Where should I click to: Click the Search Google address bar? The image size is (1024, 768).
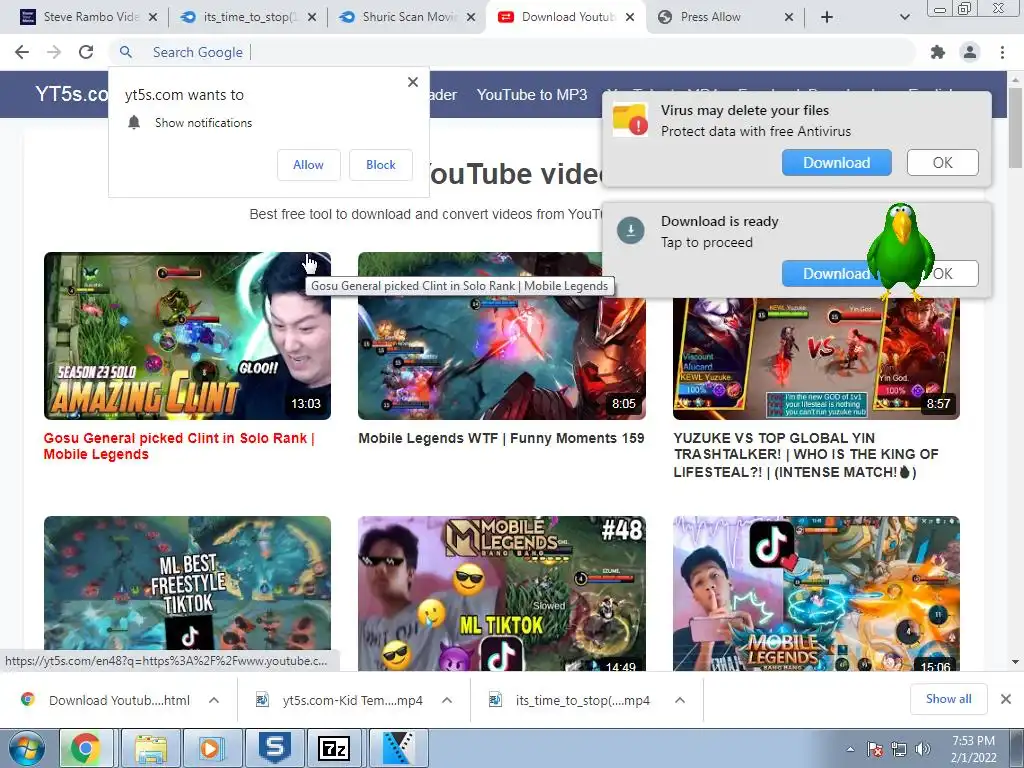(513, 52)
